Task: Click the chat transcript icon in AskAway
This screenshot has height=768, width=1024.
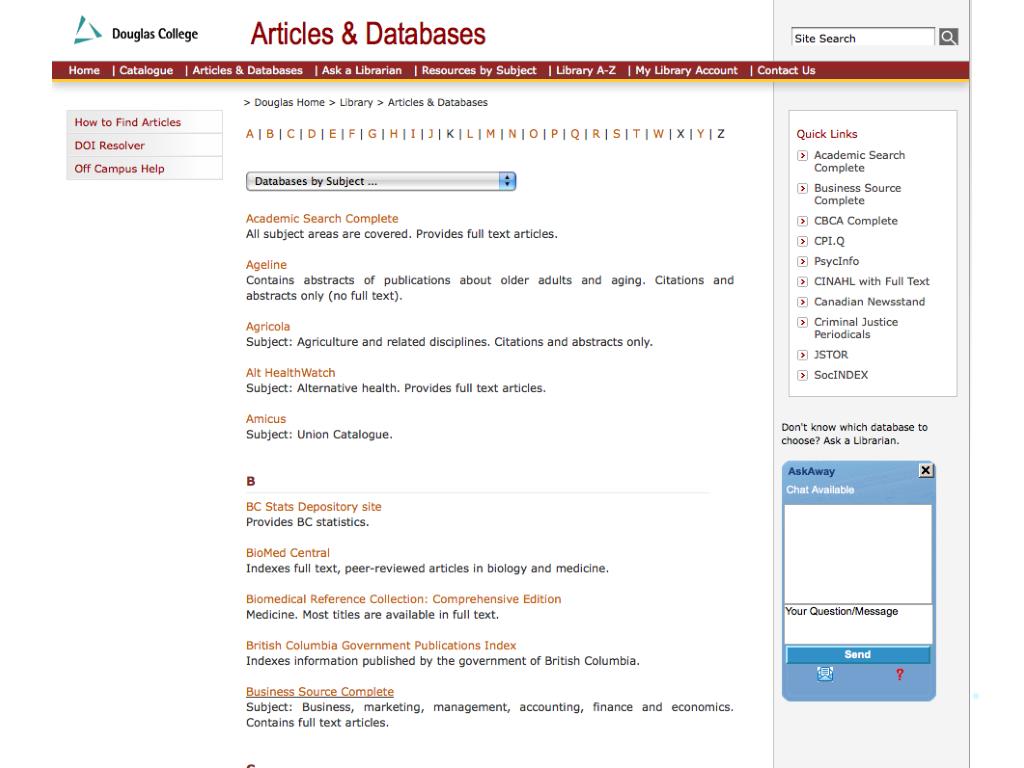Action: pyautogui.click(x=825, y=673)
